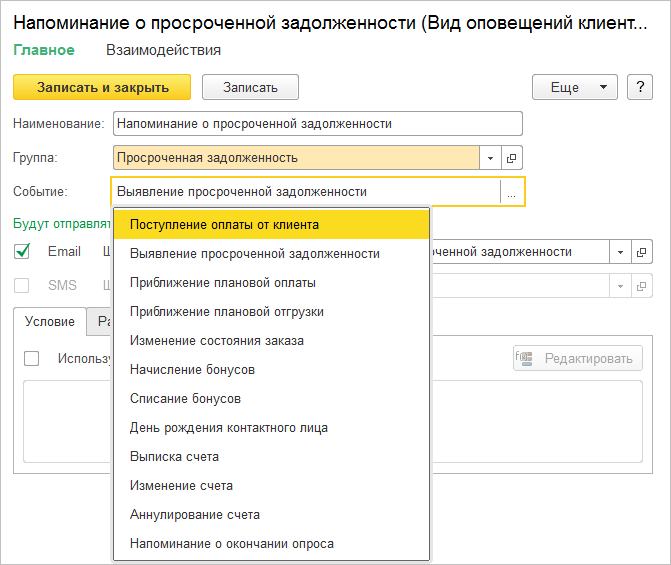Click the question mark help button
Screen dimensions: 671x565
[x=640, y=87]
